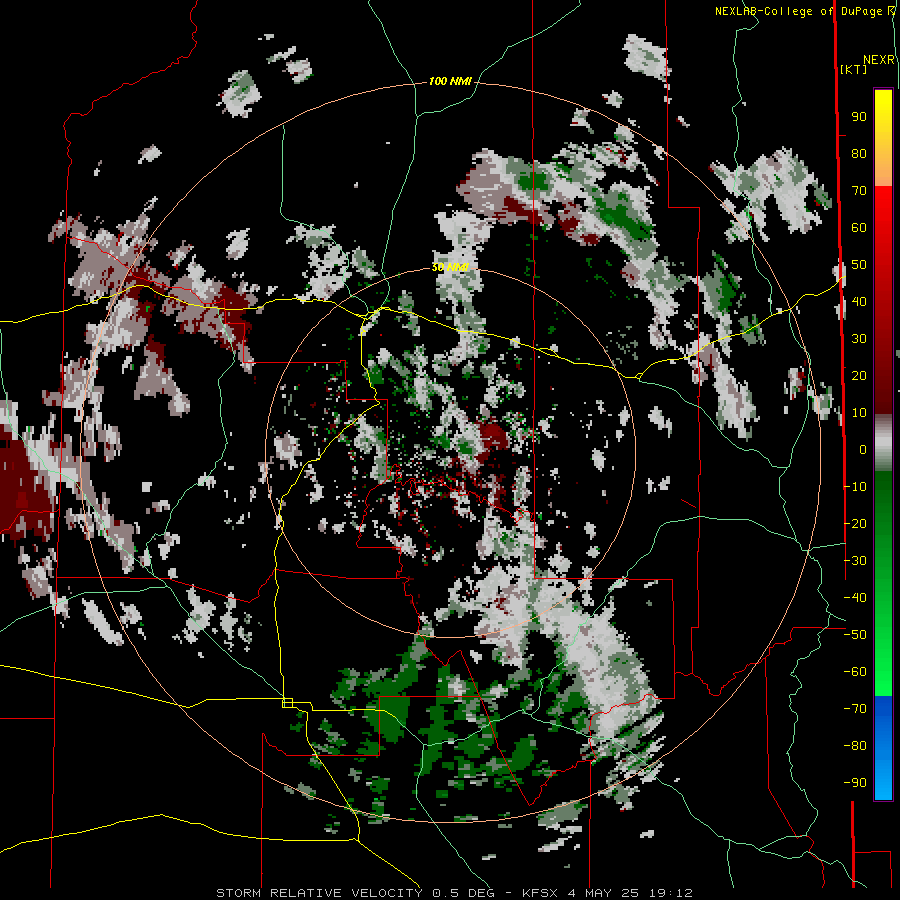Click the -40 value on velocity scale
The width and height of the screenshot is (900, 900).
pos(855,598)
